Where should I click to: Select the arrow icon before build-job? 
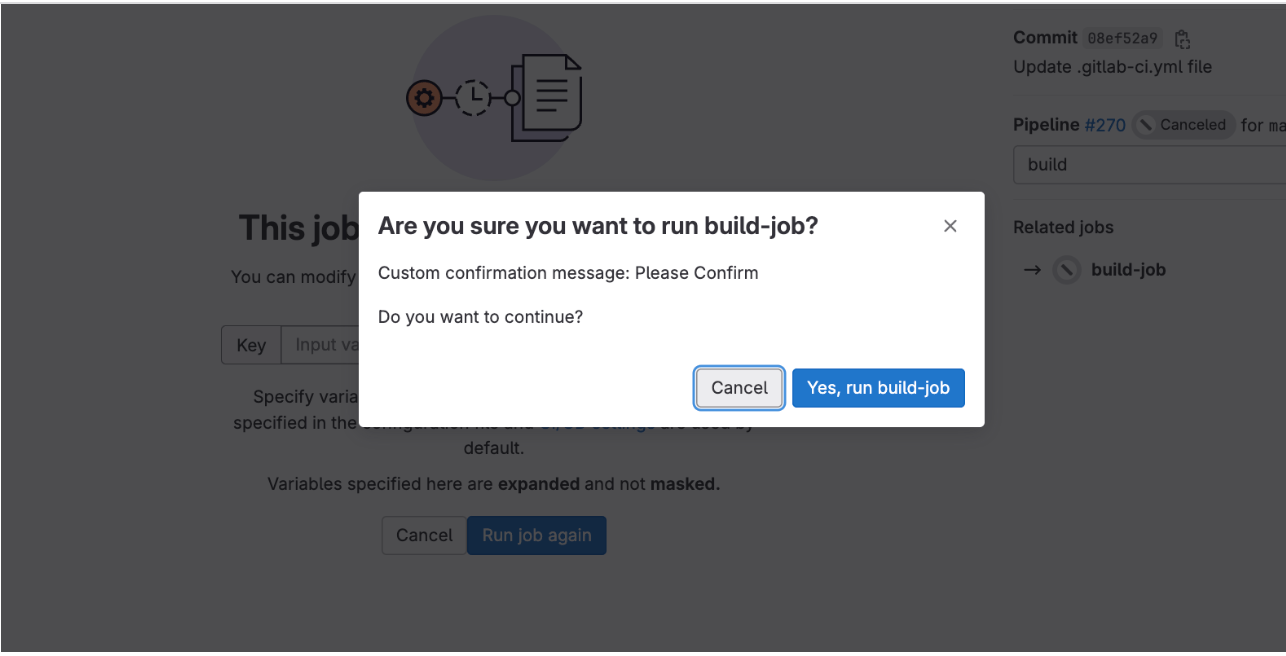1032,269
